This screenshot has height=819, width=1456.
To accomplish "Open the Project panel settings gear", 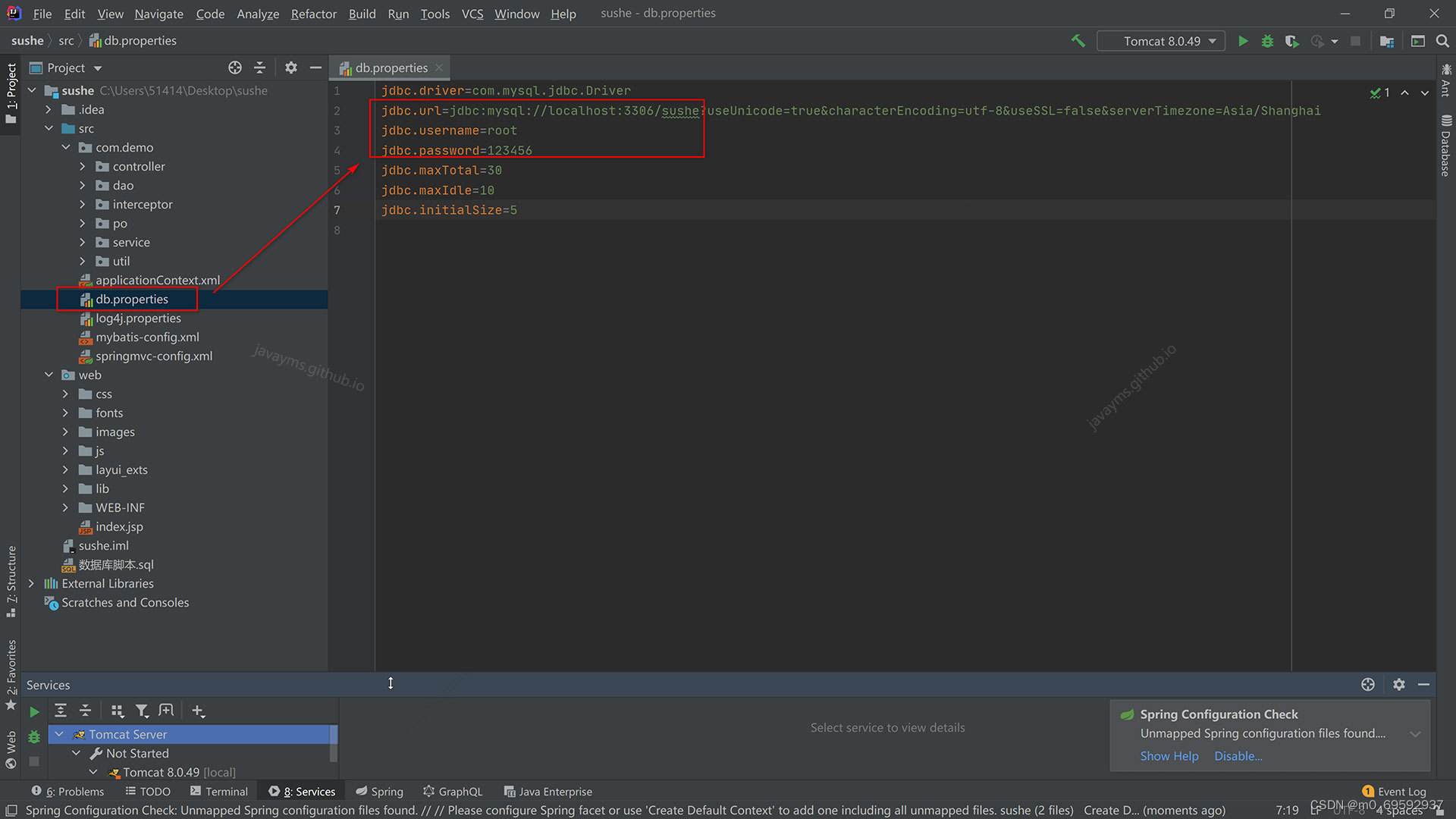I will click(291, 67).
